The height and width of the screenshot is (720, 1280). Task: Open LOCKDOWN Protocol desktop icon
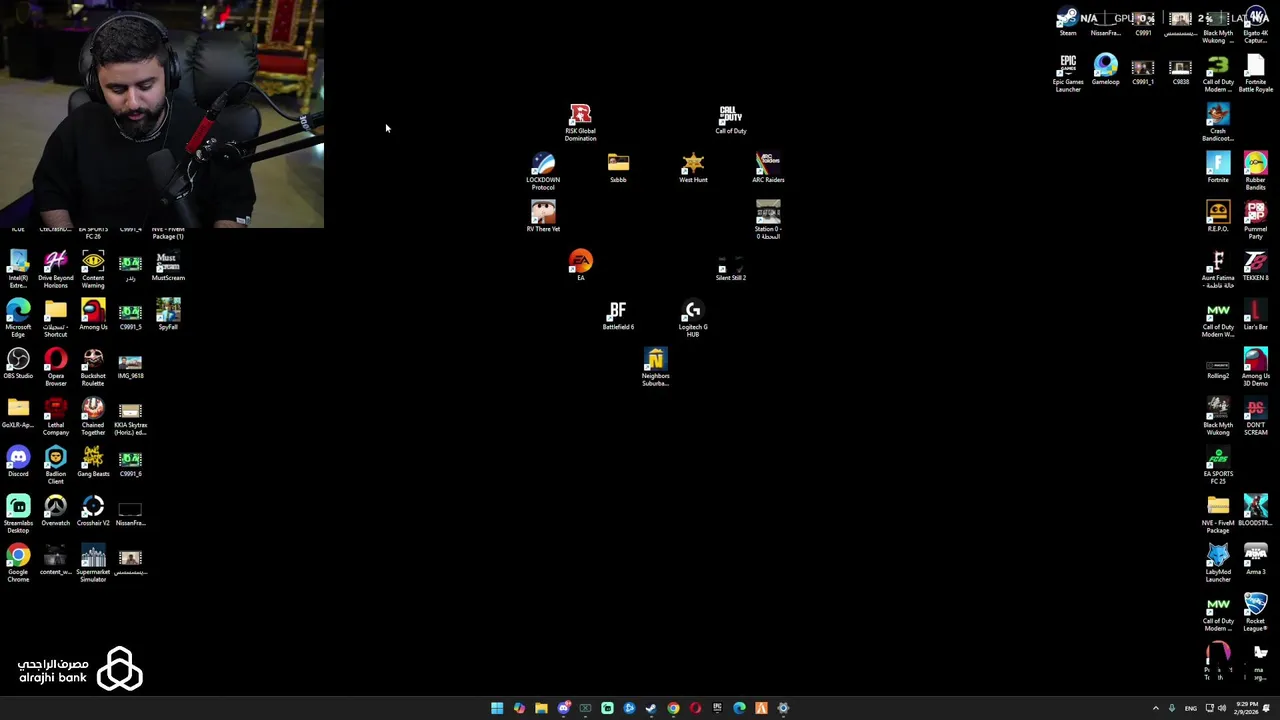coord(543,171)
